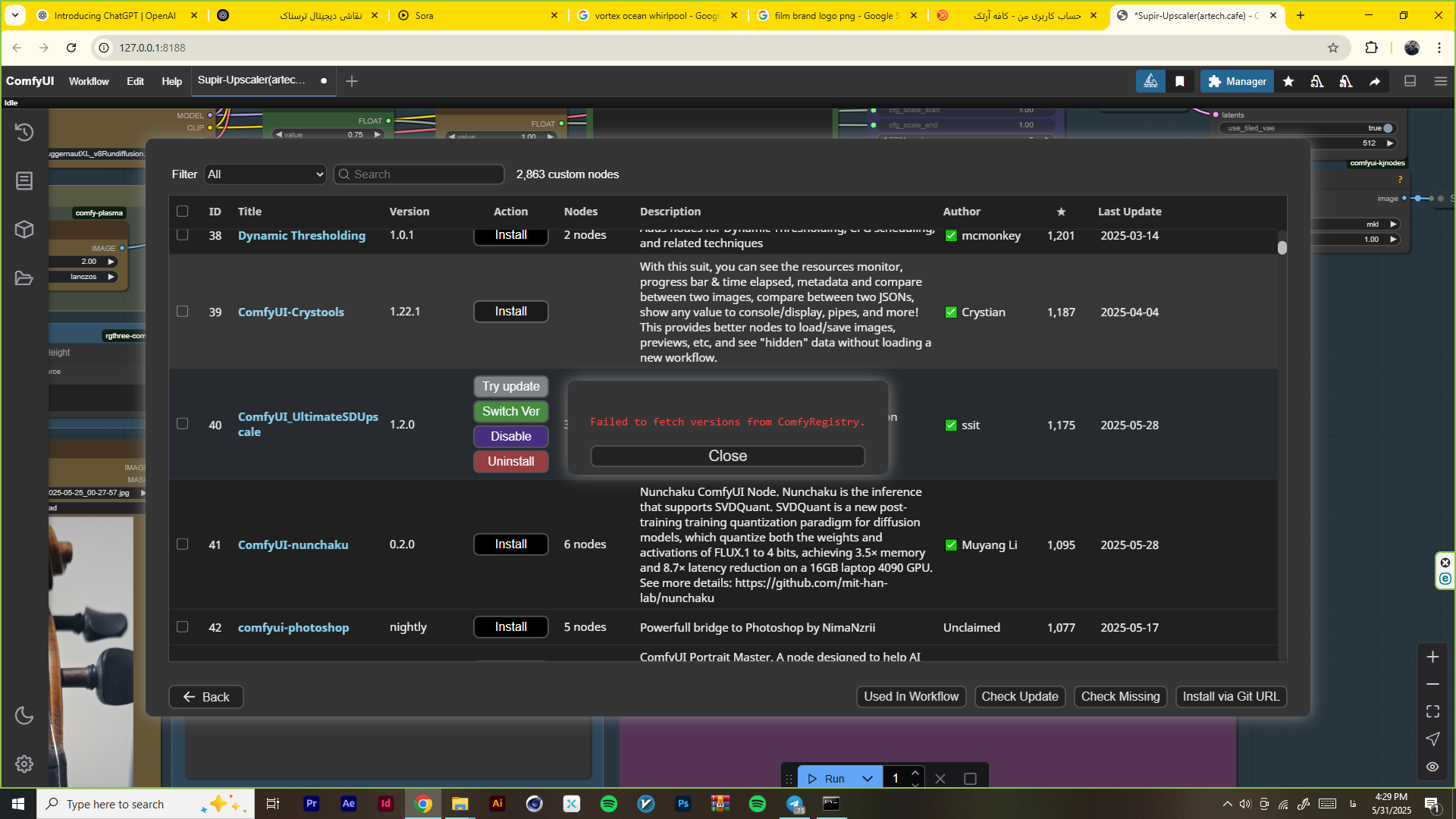Click Install via Git URL button
The image size is (1456, 819).
point(1230,696)
